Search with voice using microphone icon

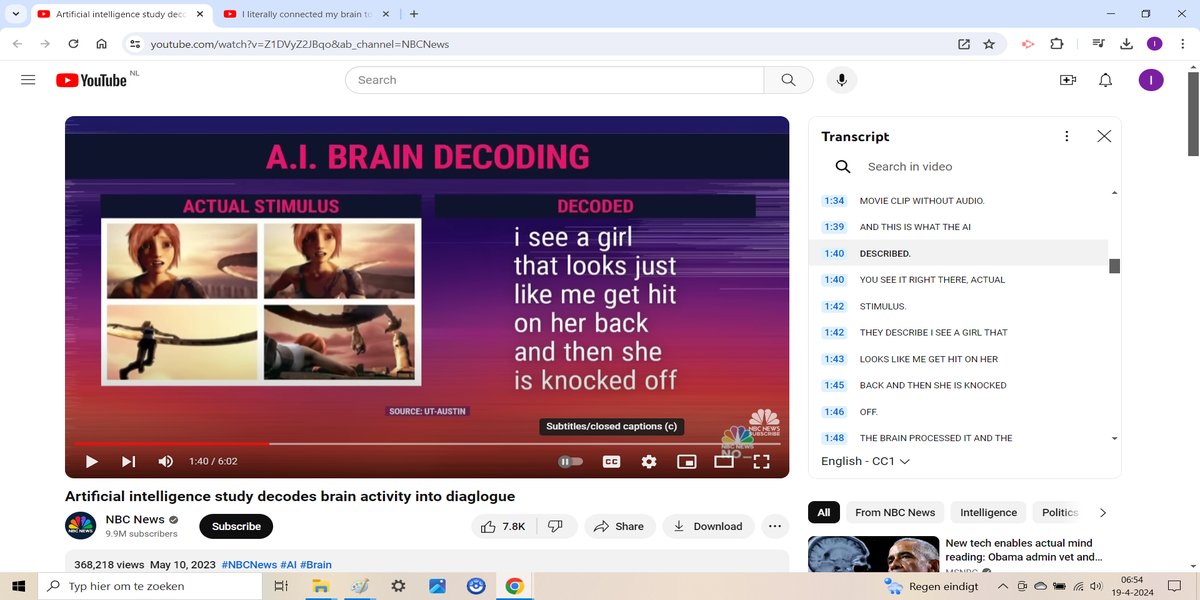(841, 80)
